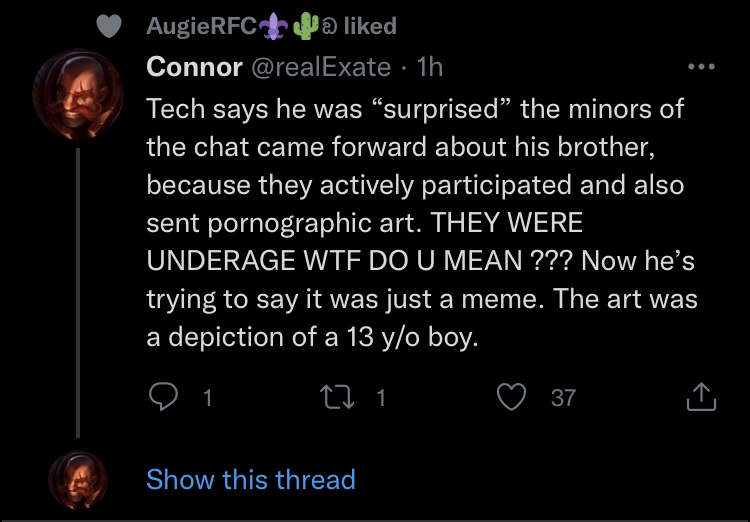Click the reply count of 1
Image resolution: width=750 pixels, height=522 pixels.
click(207, 398)
